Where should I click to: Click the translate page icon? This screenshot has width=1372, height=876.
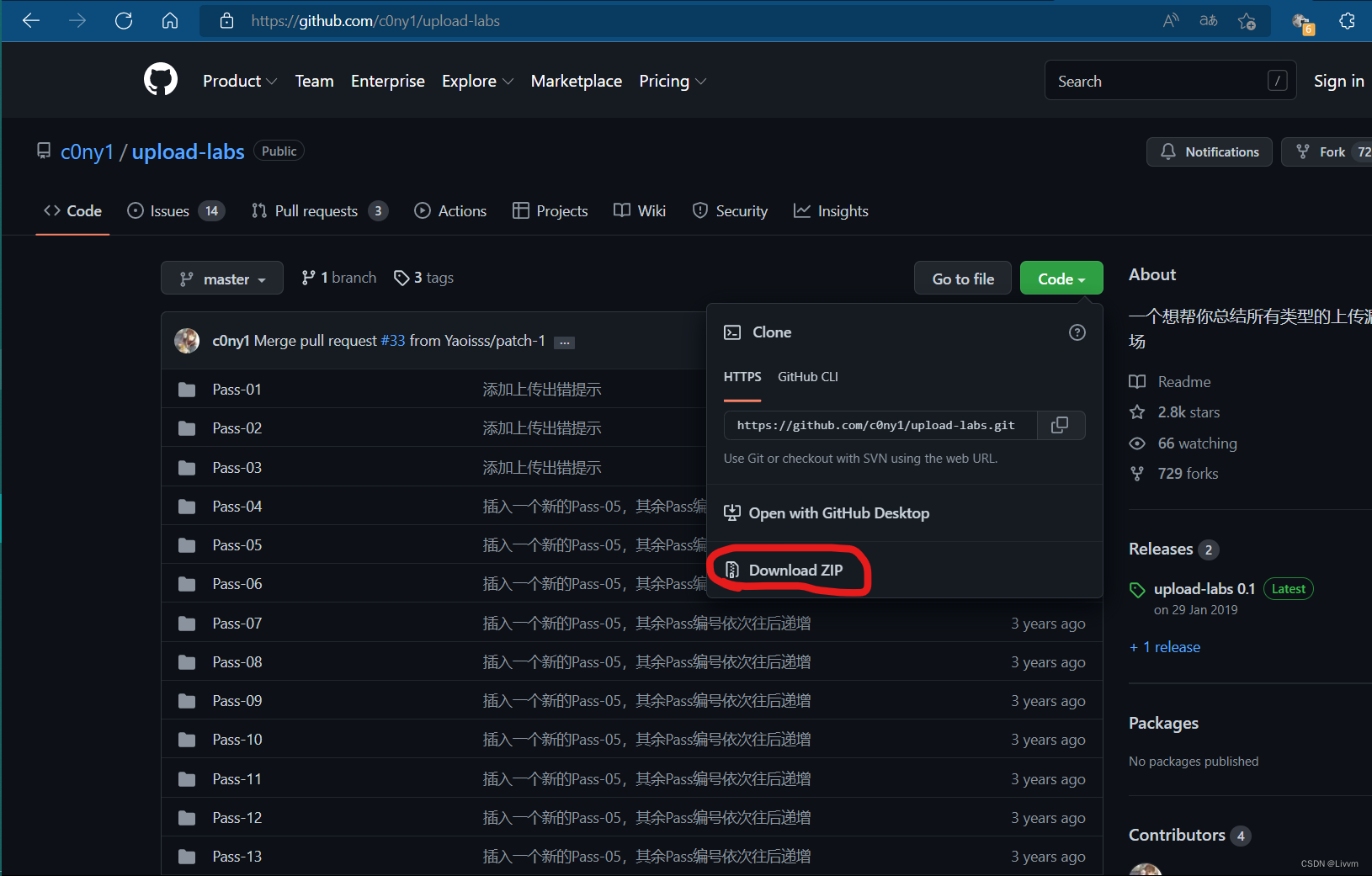click(1209, 21)
